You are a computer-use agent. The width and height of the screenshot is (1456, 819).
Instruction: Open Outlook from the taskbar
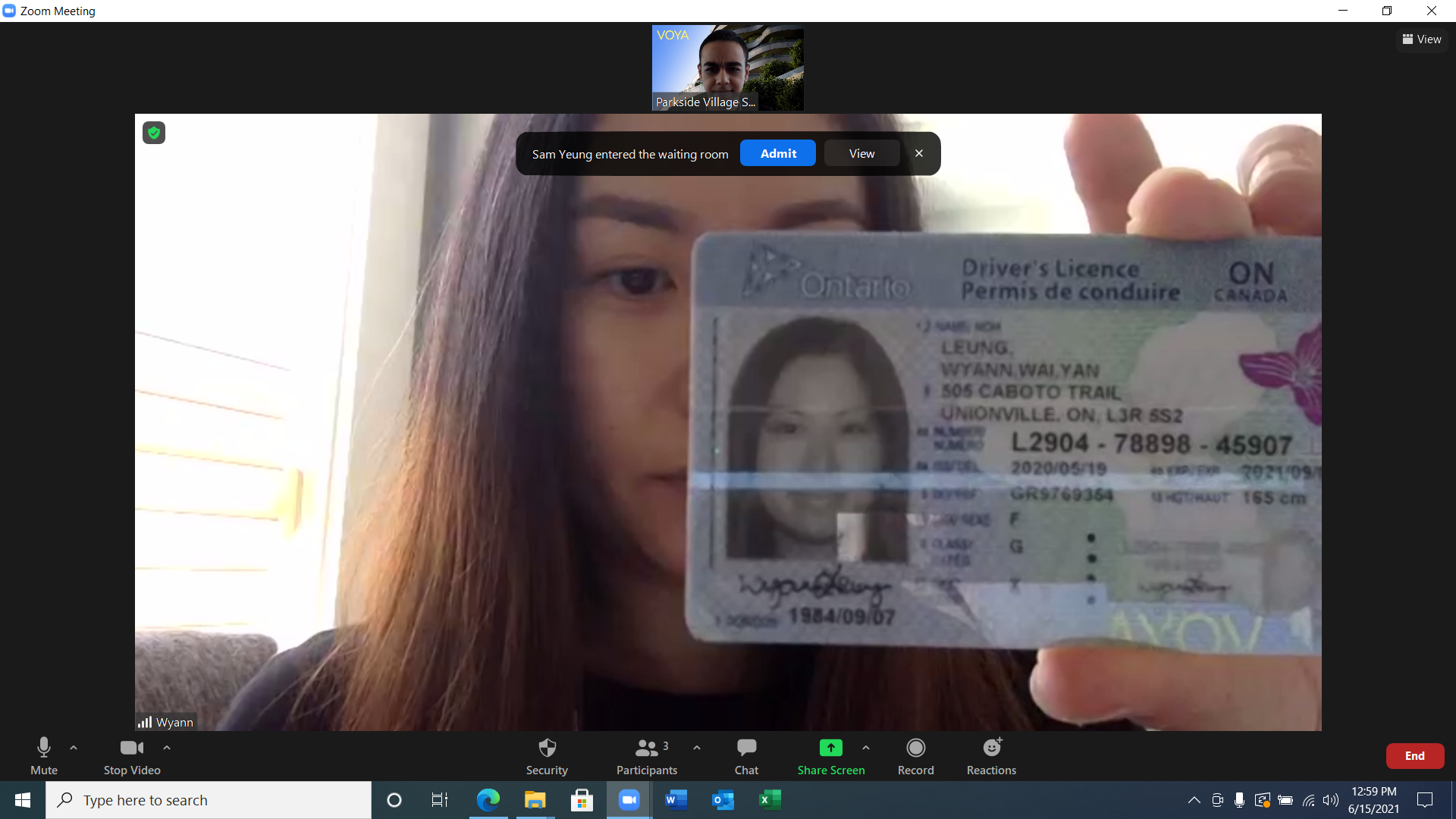click(723, 800)
